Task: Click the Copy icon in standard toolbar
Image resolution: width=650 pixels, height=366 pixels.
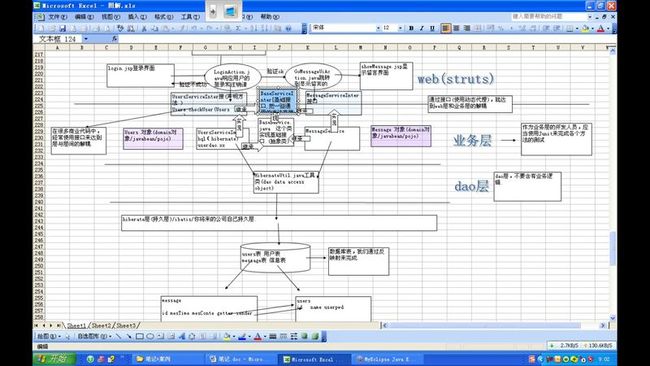Action: (x=155, y=28)
